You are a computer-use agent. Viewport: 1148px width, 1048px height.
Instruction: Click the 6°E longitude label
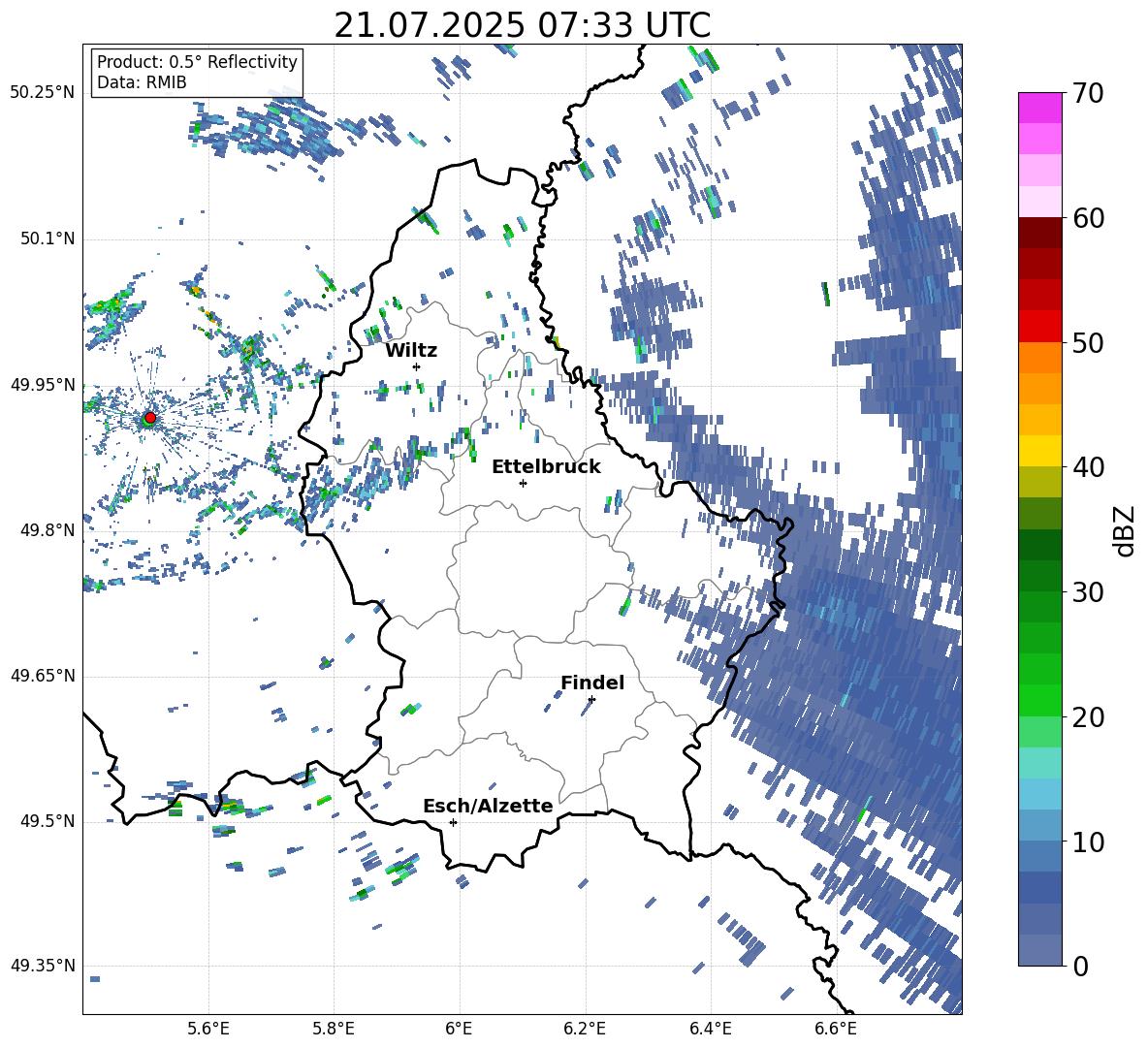click(459, 1030)
